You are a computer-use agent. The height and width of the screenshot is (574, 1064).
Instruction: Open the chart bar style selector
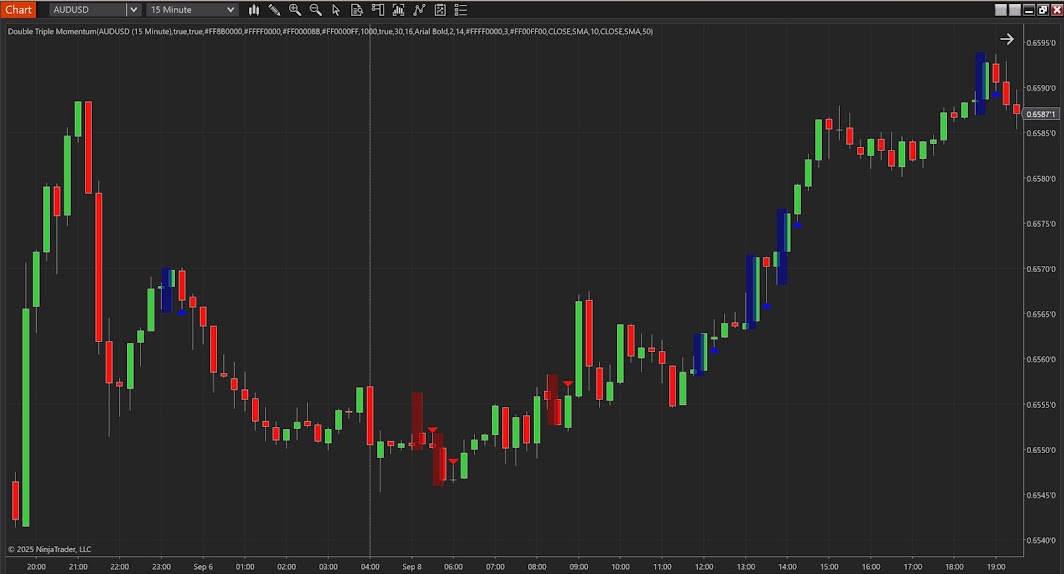point(254,10)
